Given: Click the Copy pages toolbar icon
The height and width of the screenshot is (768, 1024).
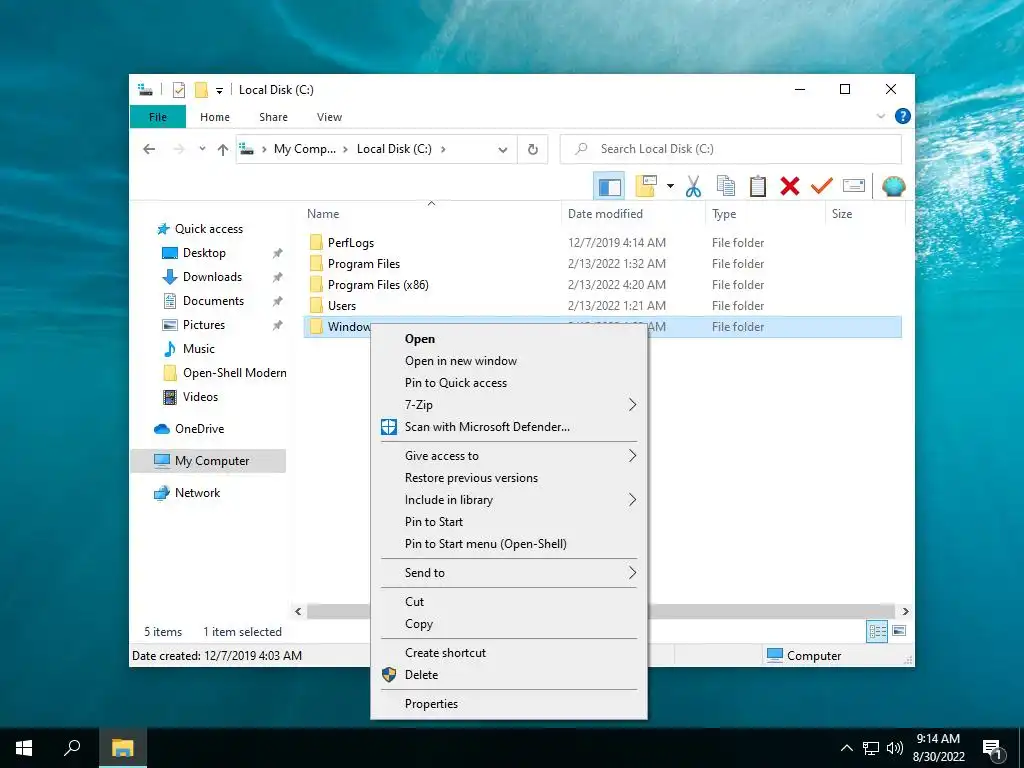Looking at the screenshot, I should pyautogui.click(x=726, y=187).
